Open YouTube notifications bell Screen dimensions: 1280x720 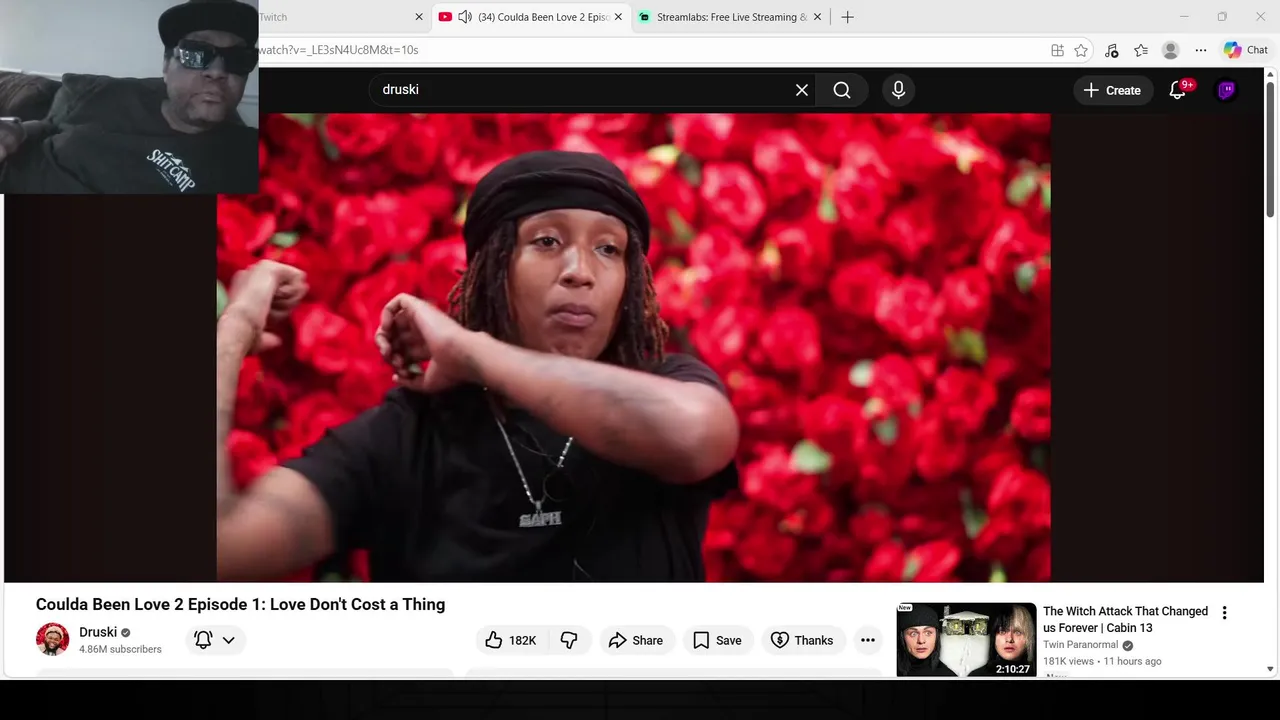(x=1178, y=90)
